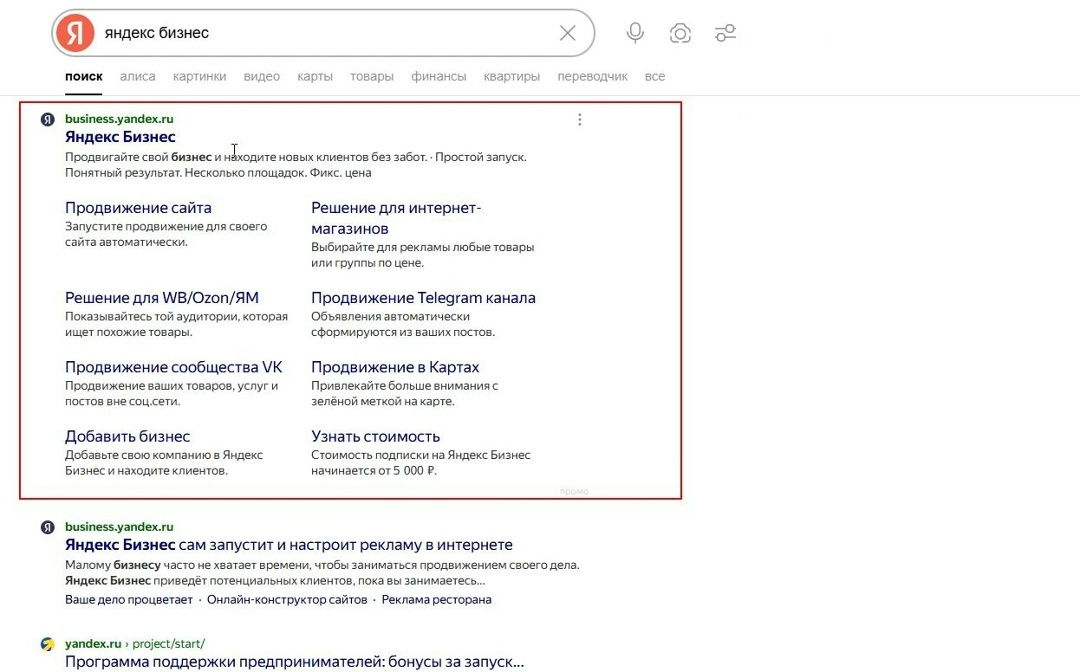Switch to the 'картинки' tab

coord(200,76)
